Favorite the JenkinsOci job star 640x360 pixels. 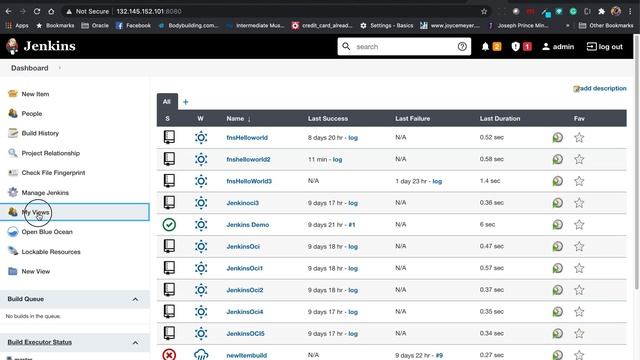(579, 246)
